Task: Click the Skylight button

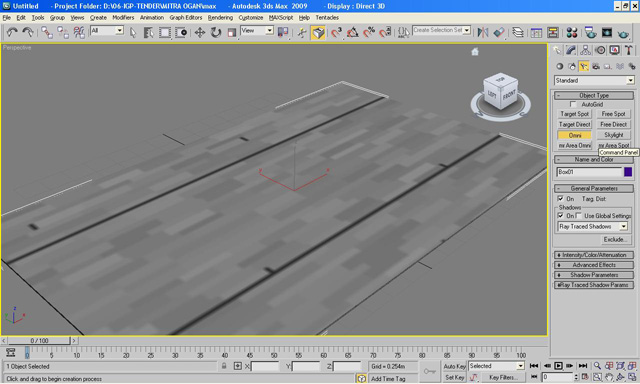Action: click(x=613, y=135)
